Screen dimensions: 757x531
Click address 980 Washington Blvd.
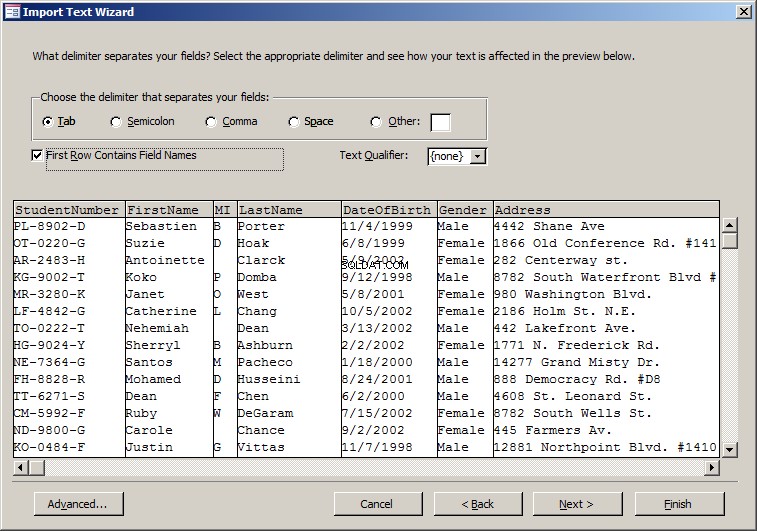point(573,294)
